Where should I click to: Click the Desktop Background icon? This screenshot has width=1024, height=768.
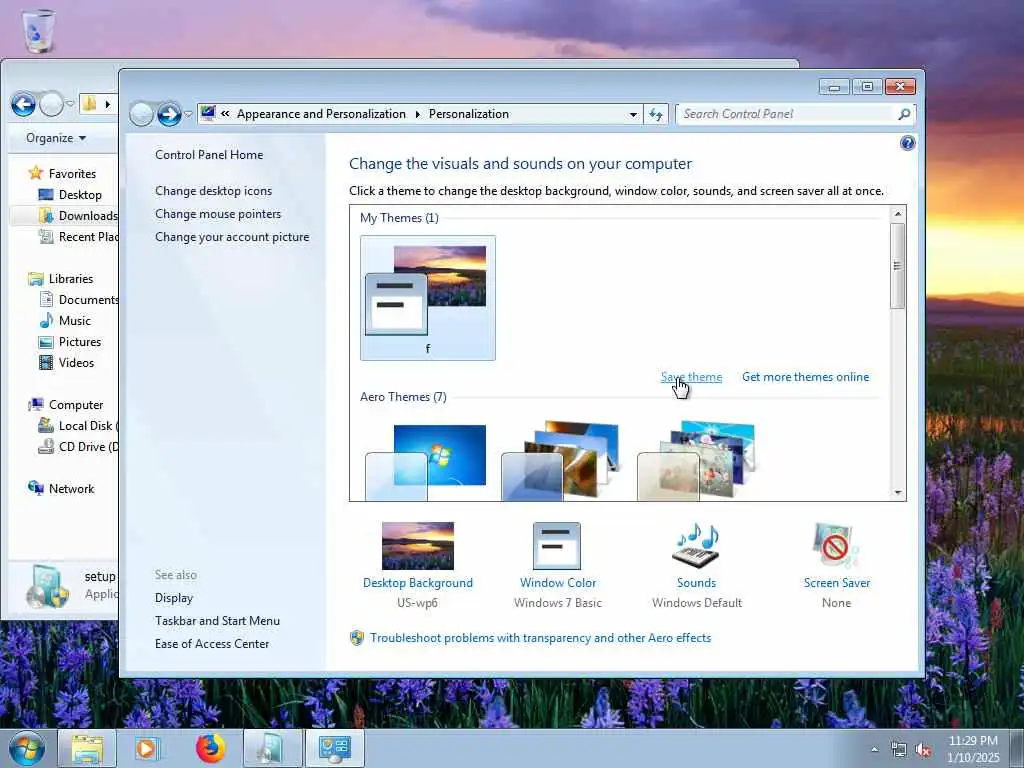point(418,546)
